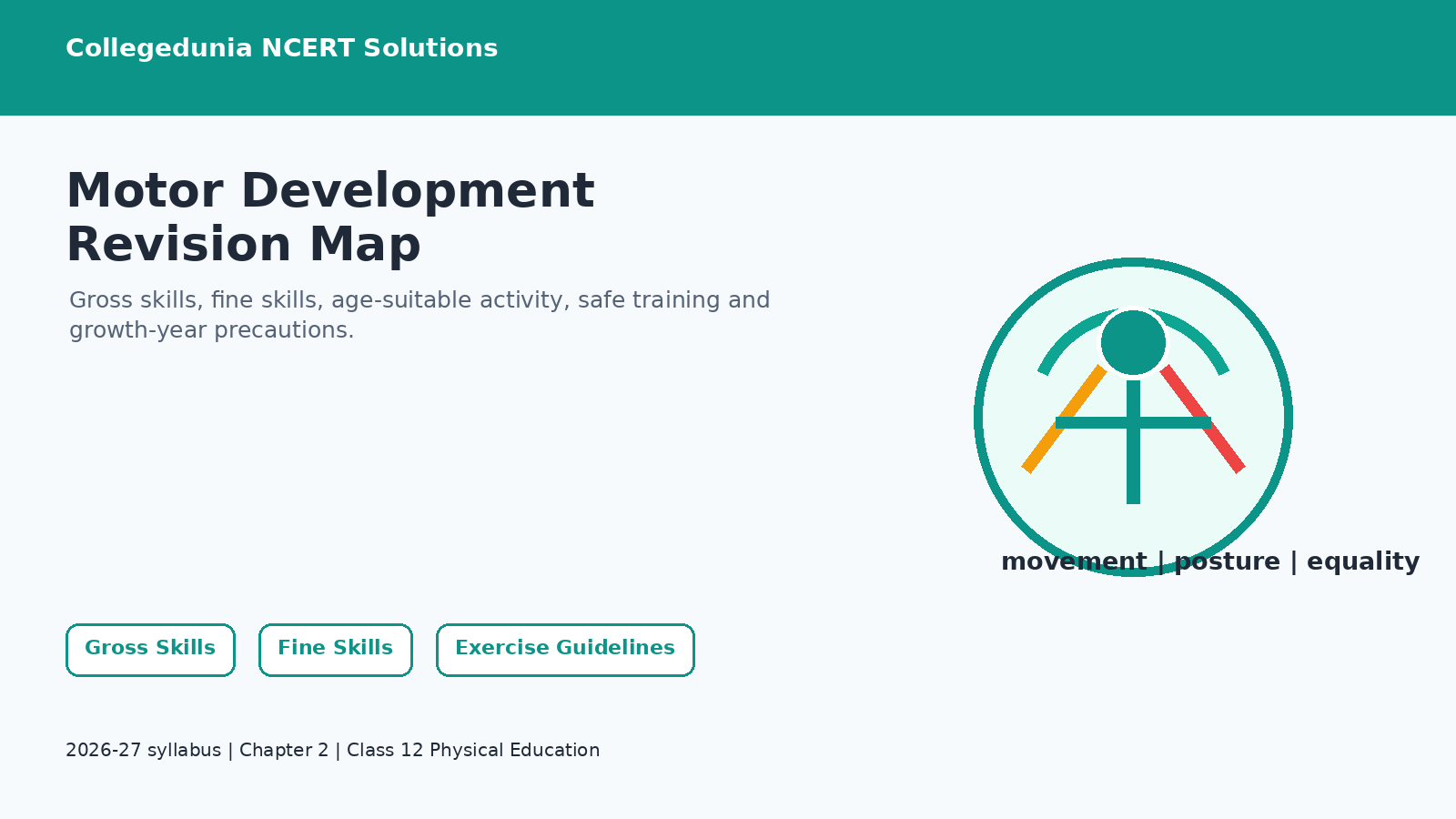Viewport: 1456px width, 819px height.
Task: Select the Fine Skills pill button
Action: click(x=335, y=650)
